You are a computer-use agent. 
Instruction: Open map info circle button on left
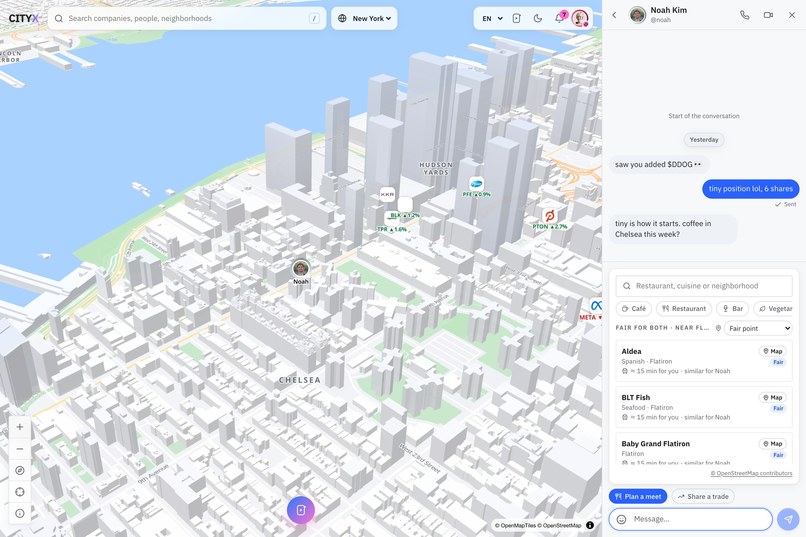pos(20,513)
